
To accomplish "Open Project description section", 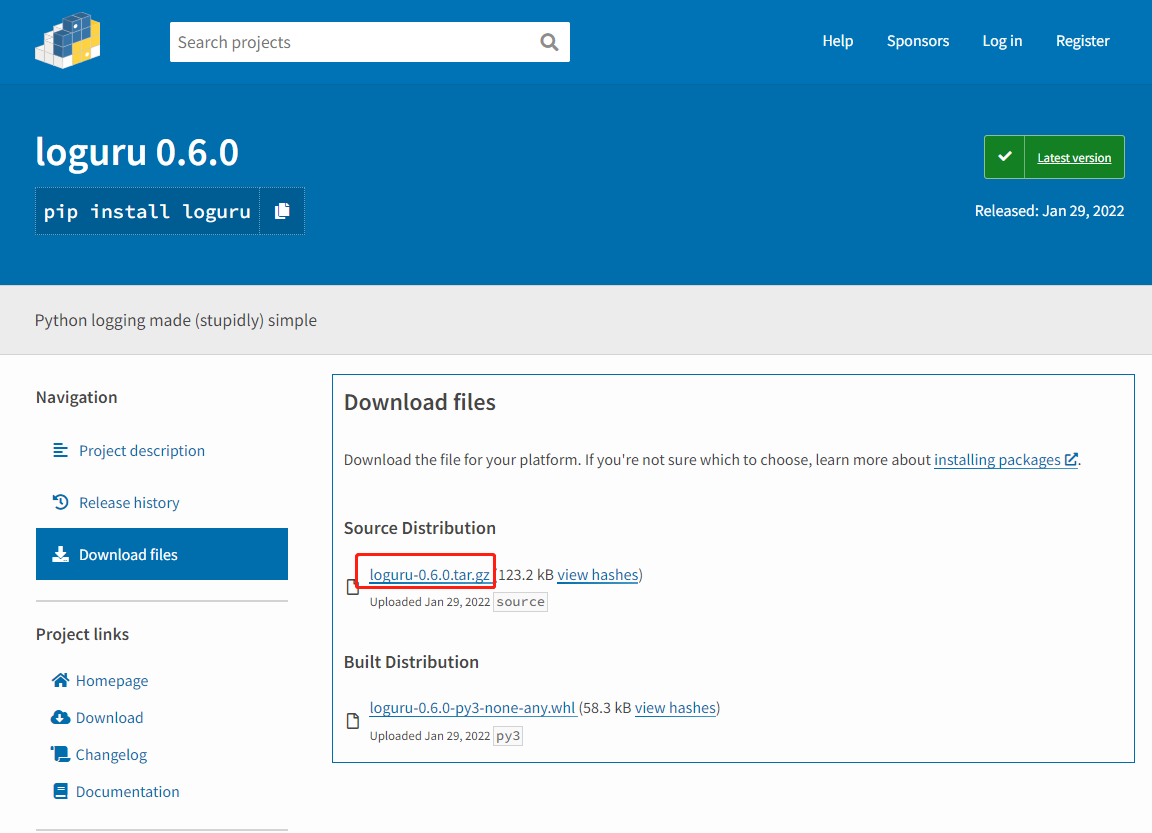I will click(x=142, y=450).
